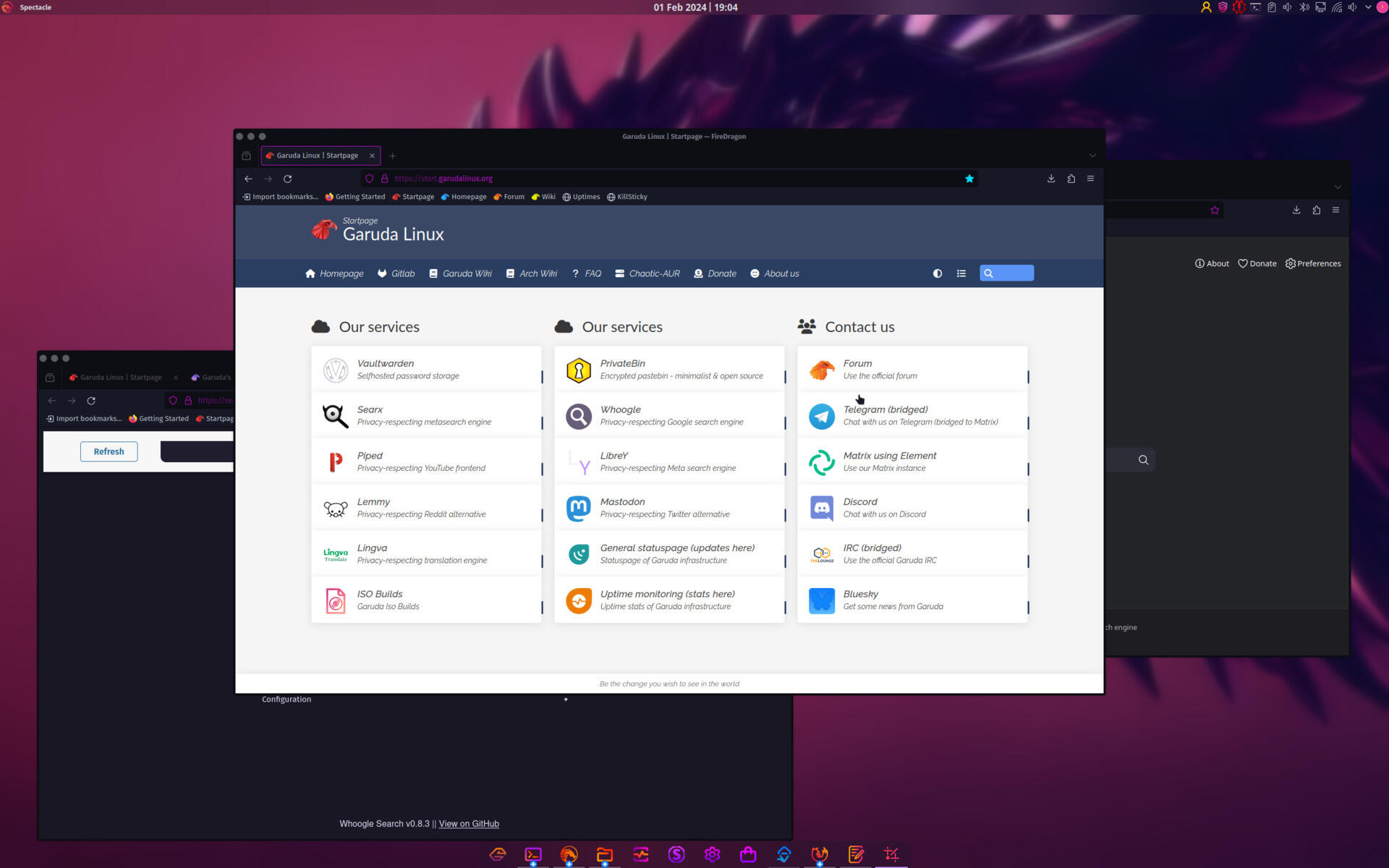
Task: Click the KillSticky bookmark
Action: click(627, 197)
